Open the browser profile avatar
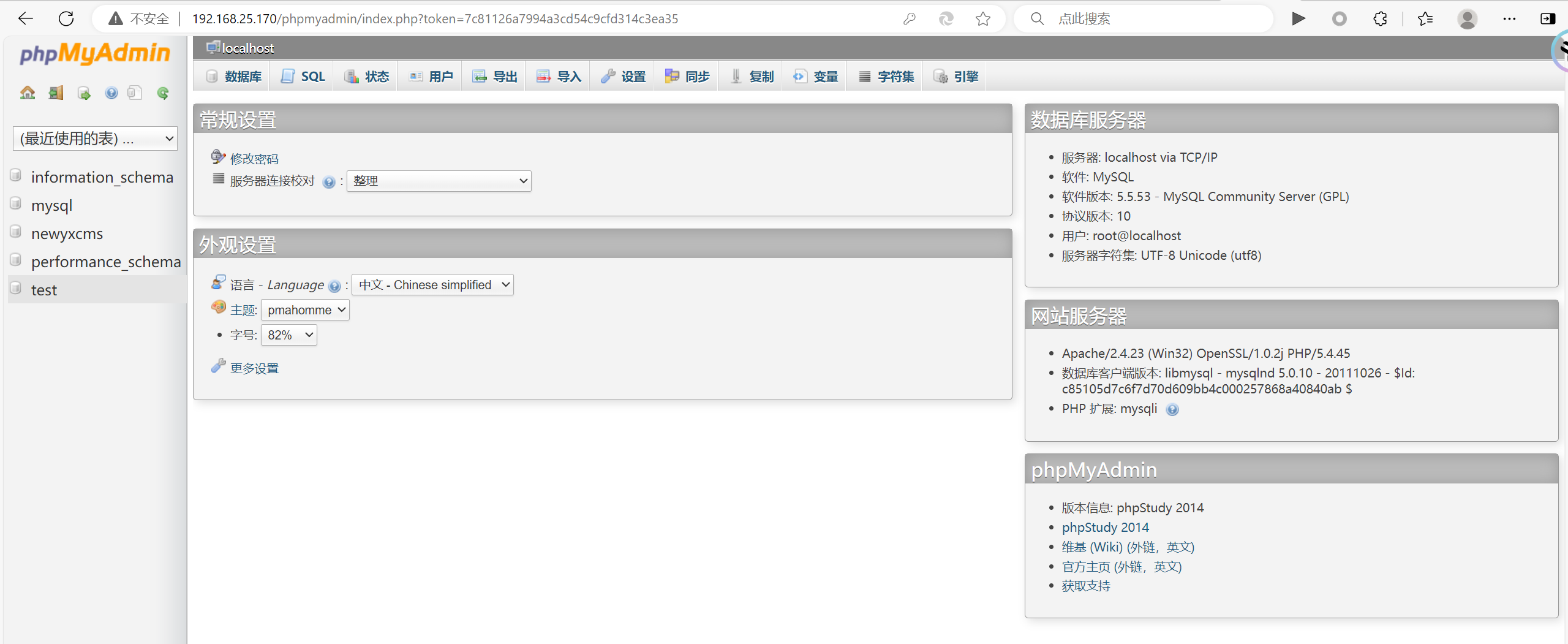 (1467, 18)
